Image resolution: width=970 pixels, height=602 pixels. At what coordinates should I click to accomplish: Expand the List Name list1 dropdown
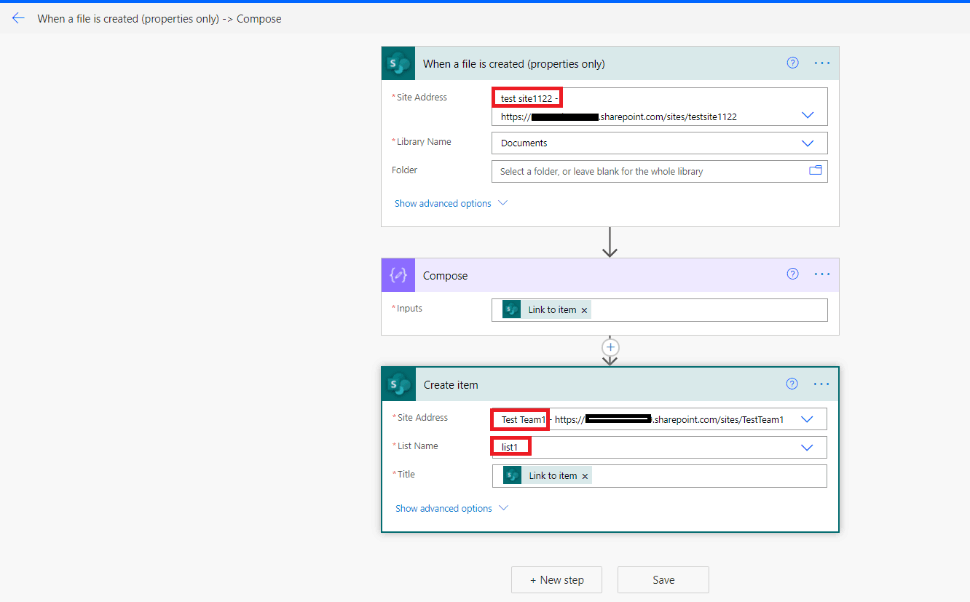(x=807, y=447)
